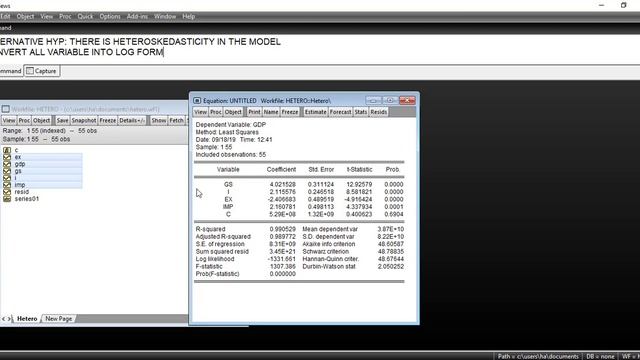The image size is (640, 360).
Task: Click Name in the Equation window toolbar
Action: click(271, 112)
